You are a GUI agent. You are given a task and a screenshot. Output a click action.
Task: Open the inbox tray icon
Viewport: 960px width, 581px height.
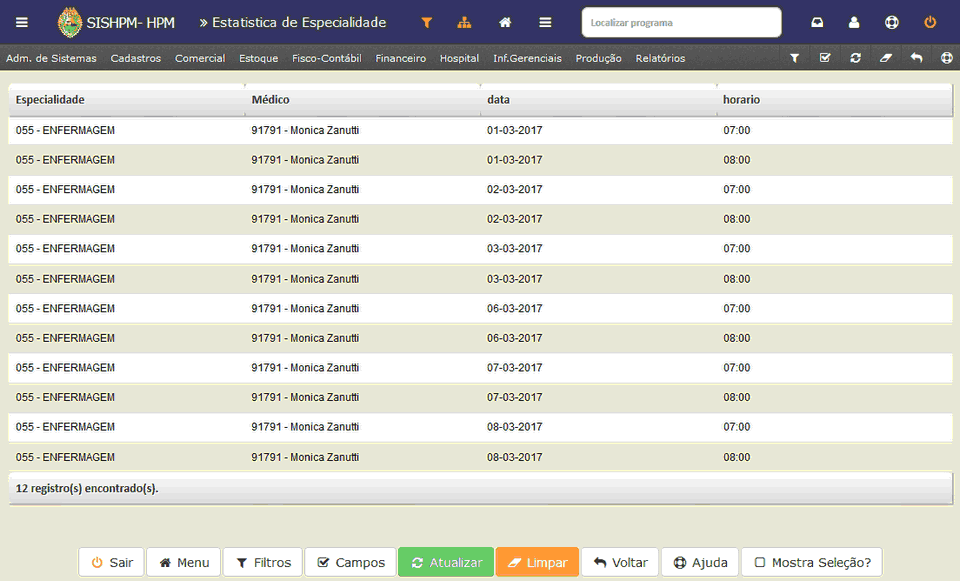[817, 23]
